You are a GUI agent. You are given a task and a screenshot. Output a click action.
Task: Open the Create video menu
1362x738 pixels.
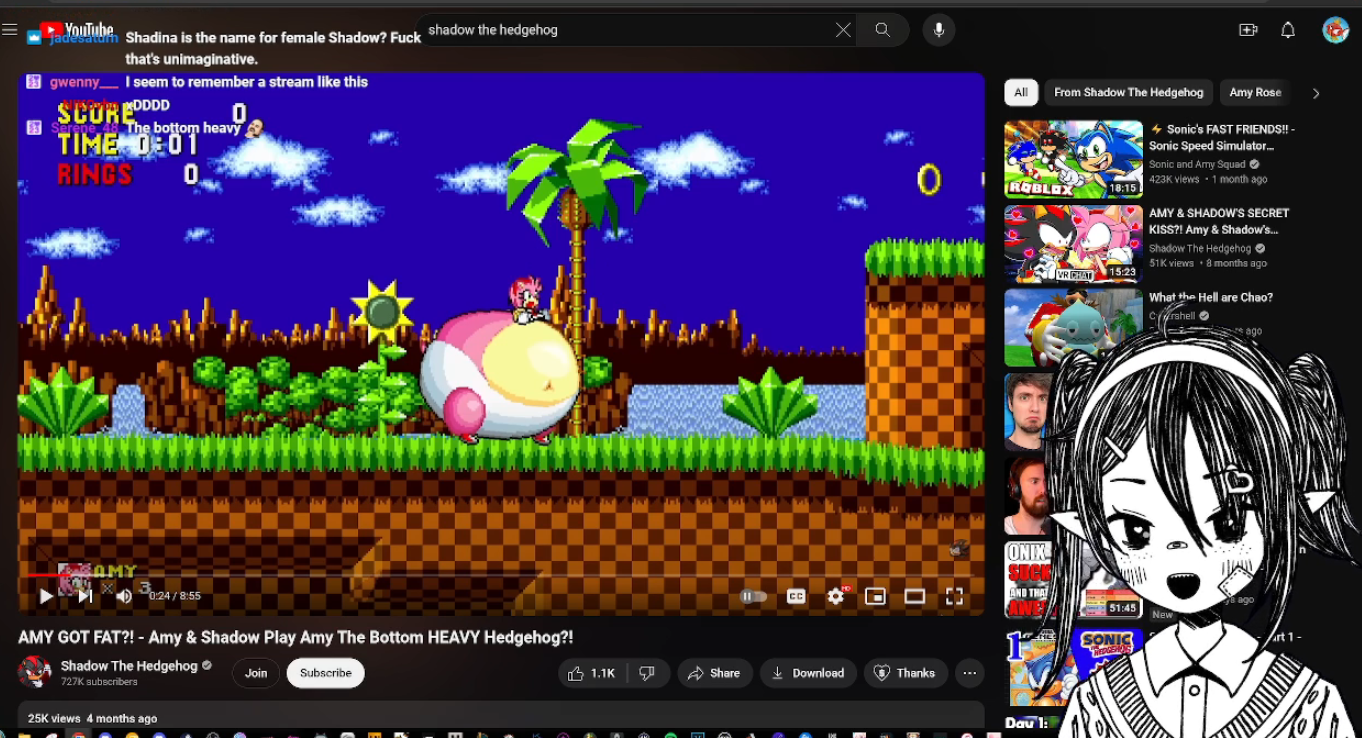1248,30
